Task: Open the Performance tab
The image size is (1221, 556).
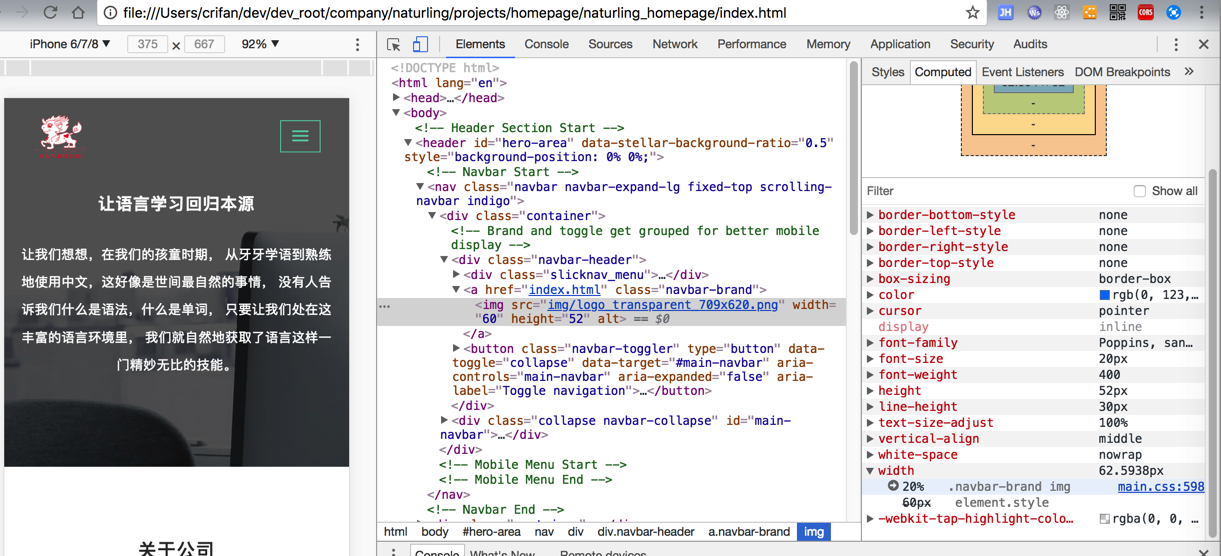Action: pos(751,44)
